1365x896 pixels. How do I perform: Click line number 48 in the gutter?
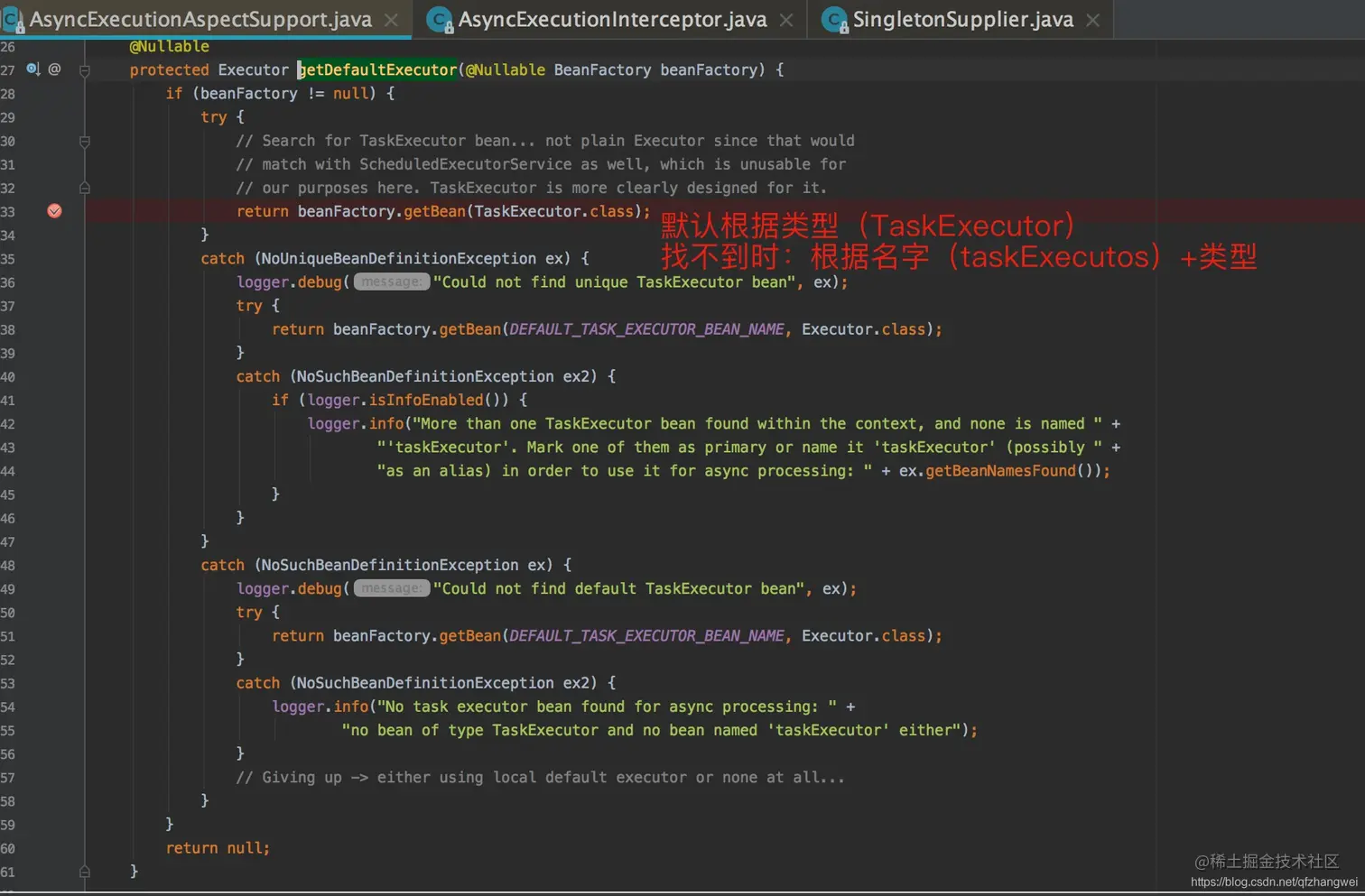click(8, 565)
